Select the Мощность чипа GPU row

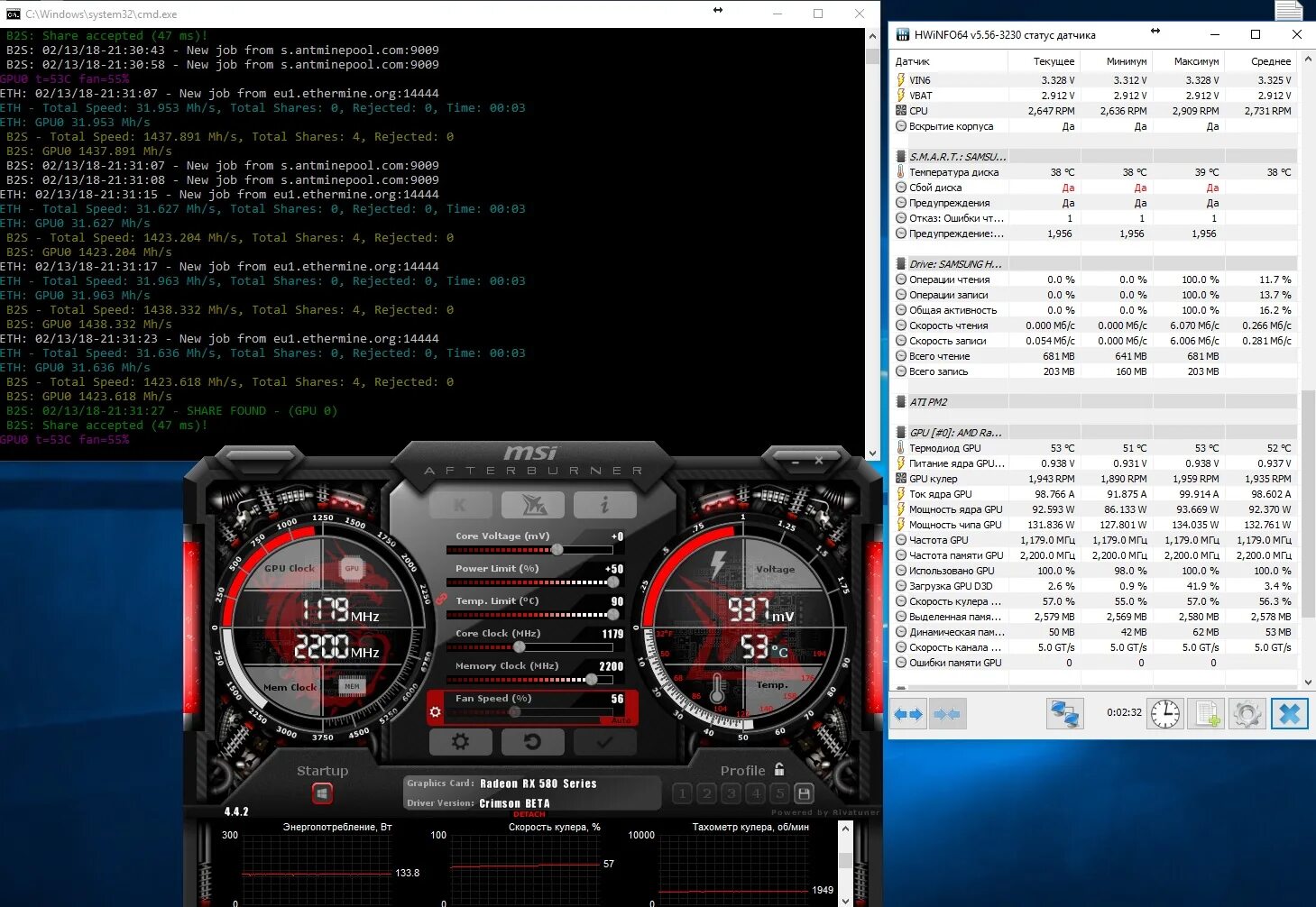pos(1094,525)
